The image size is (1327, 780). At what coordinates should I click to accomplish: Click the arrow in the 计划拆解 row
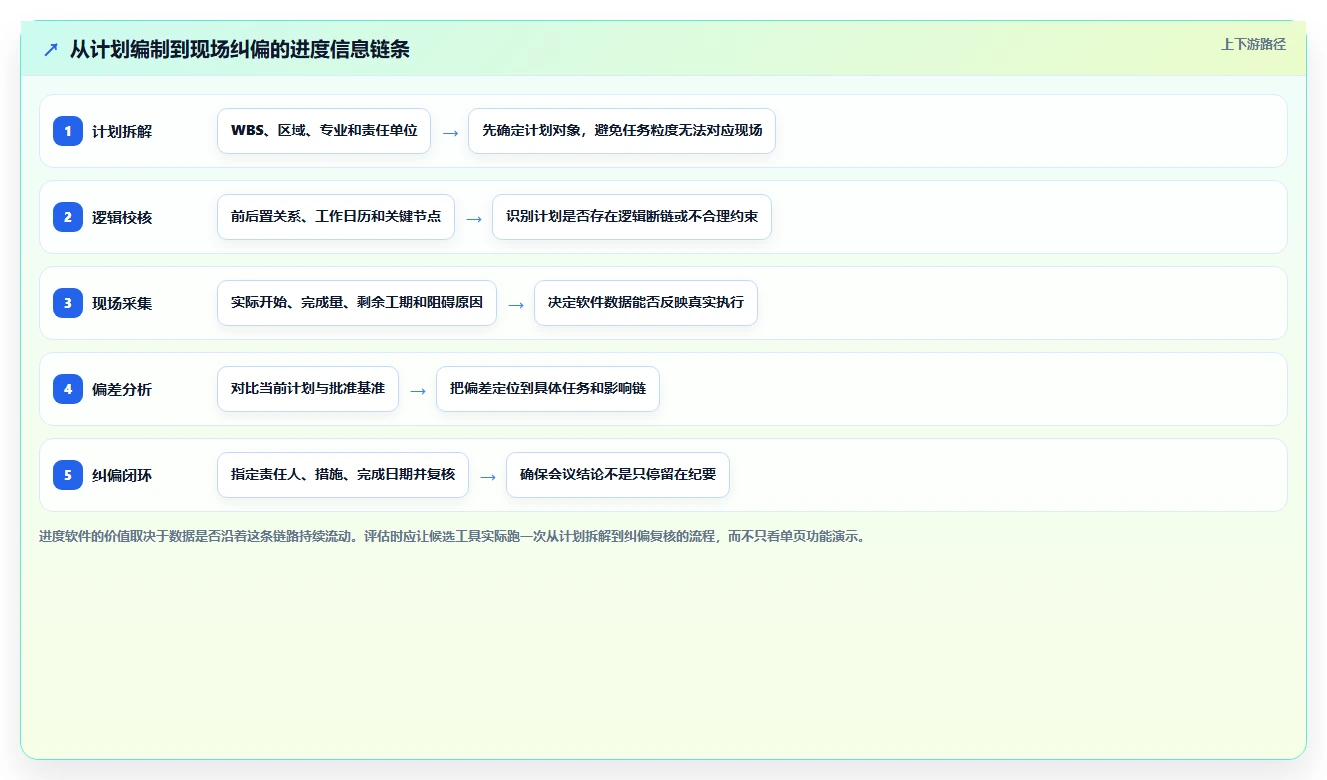point(450,132)
